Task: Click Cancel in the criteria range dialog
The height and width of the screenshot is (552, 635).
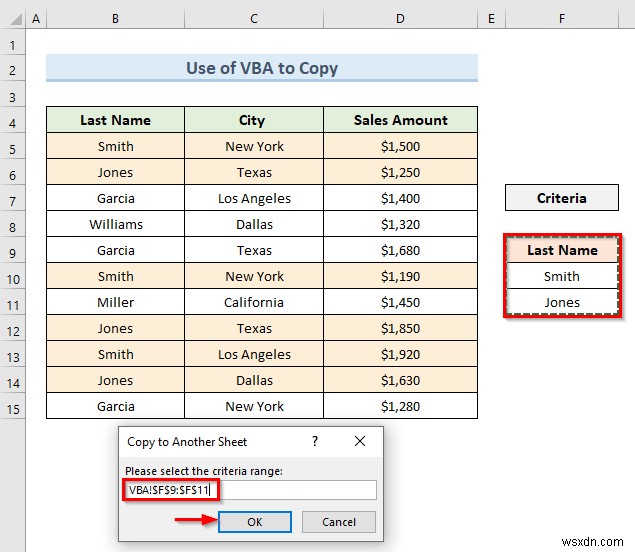Action: [x=339, y=522]
